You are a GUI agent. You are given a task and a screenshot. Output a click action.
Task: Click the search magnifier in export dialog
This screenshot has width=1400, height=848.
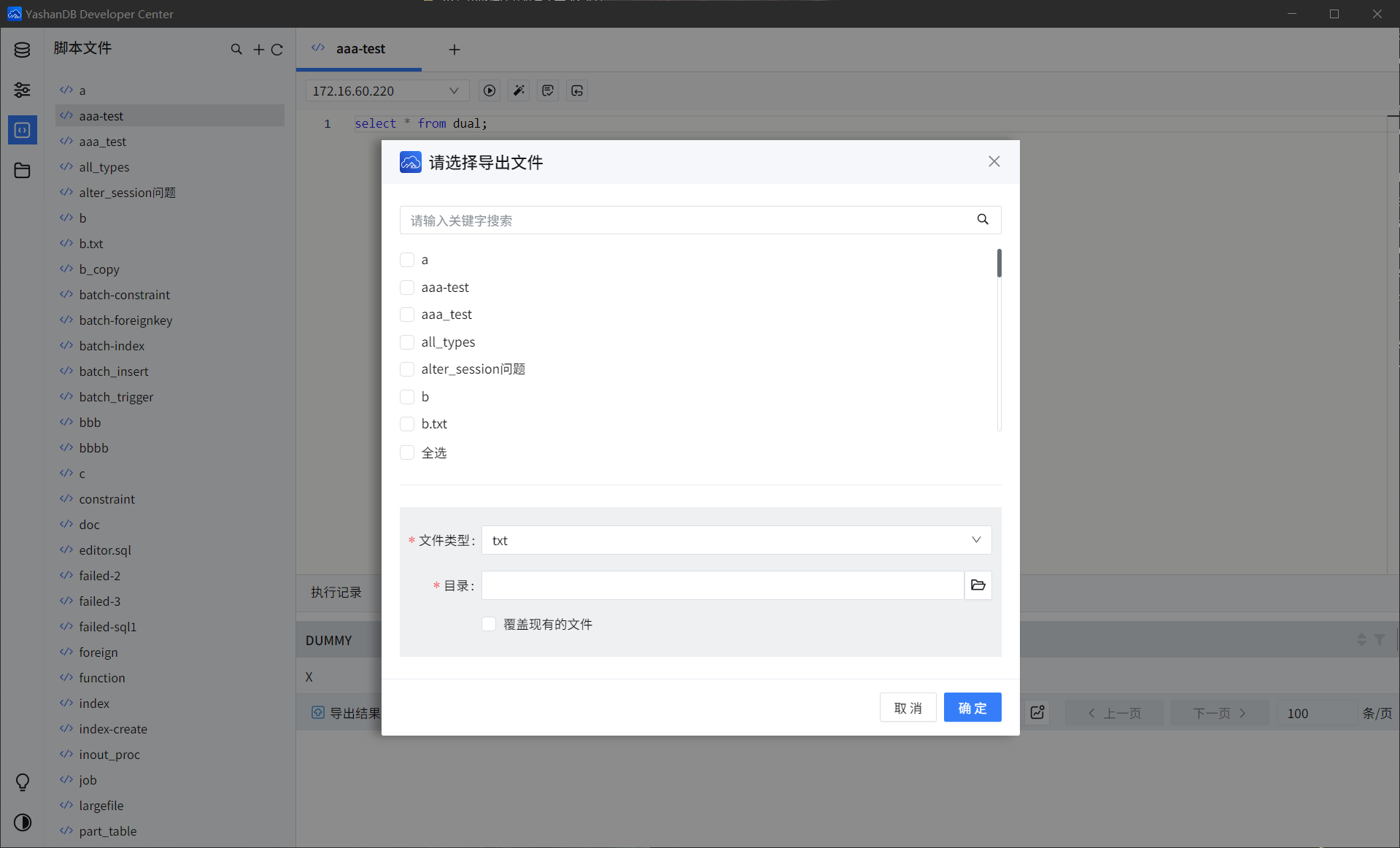(983, 220)
